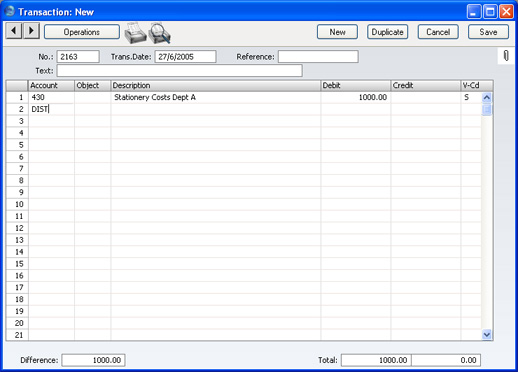The height and width of the screenshot is (372, 518).
Task: Open the Operations menu
Action: click(x=82, y=32)
